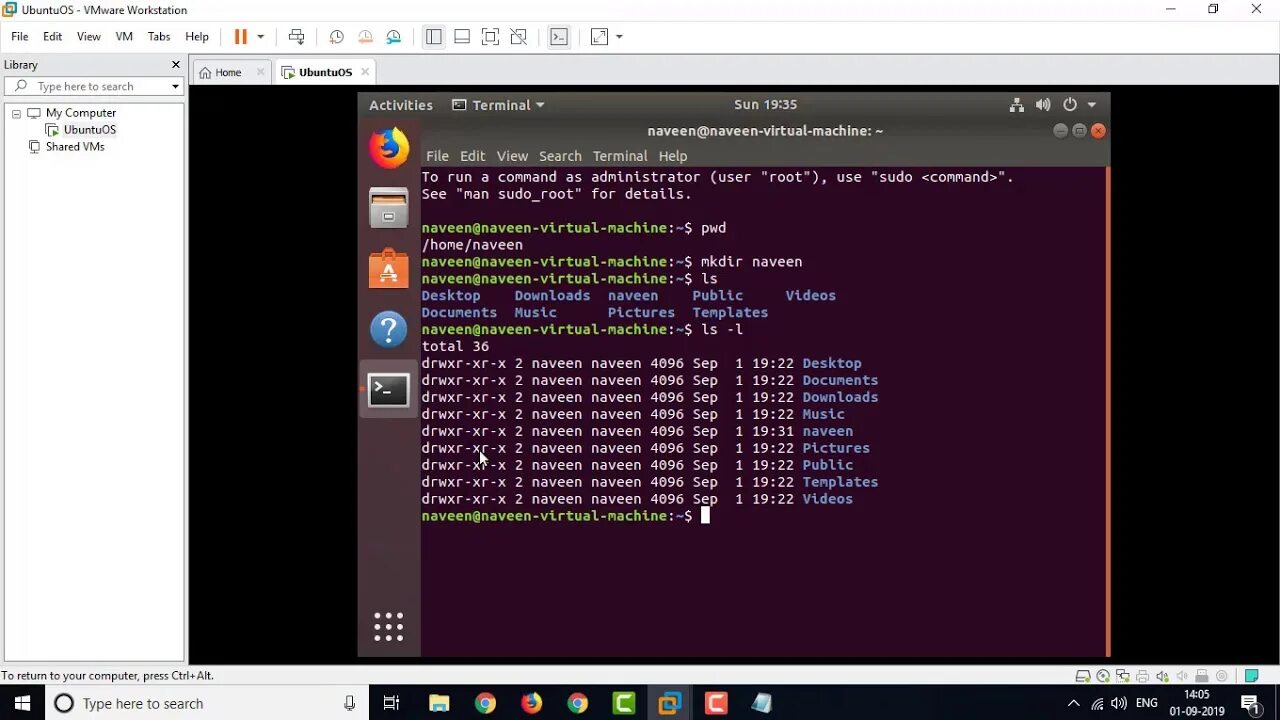This screenshot has width=1280, height=720.
Task: Click the Templates directory in ls -l output
Action: (840, 482)
